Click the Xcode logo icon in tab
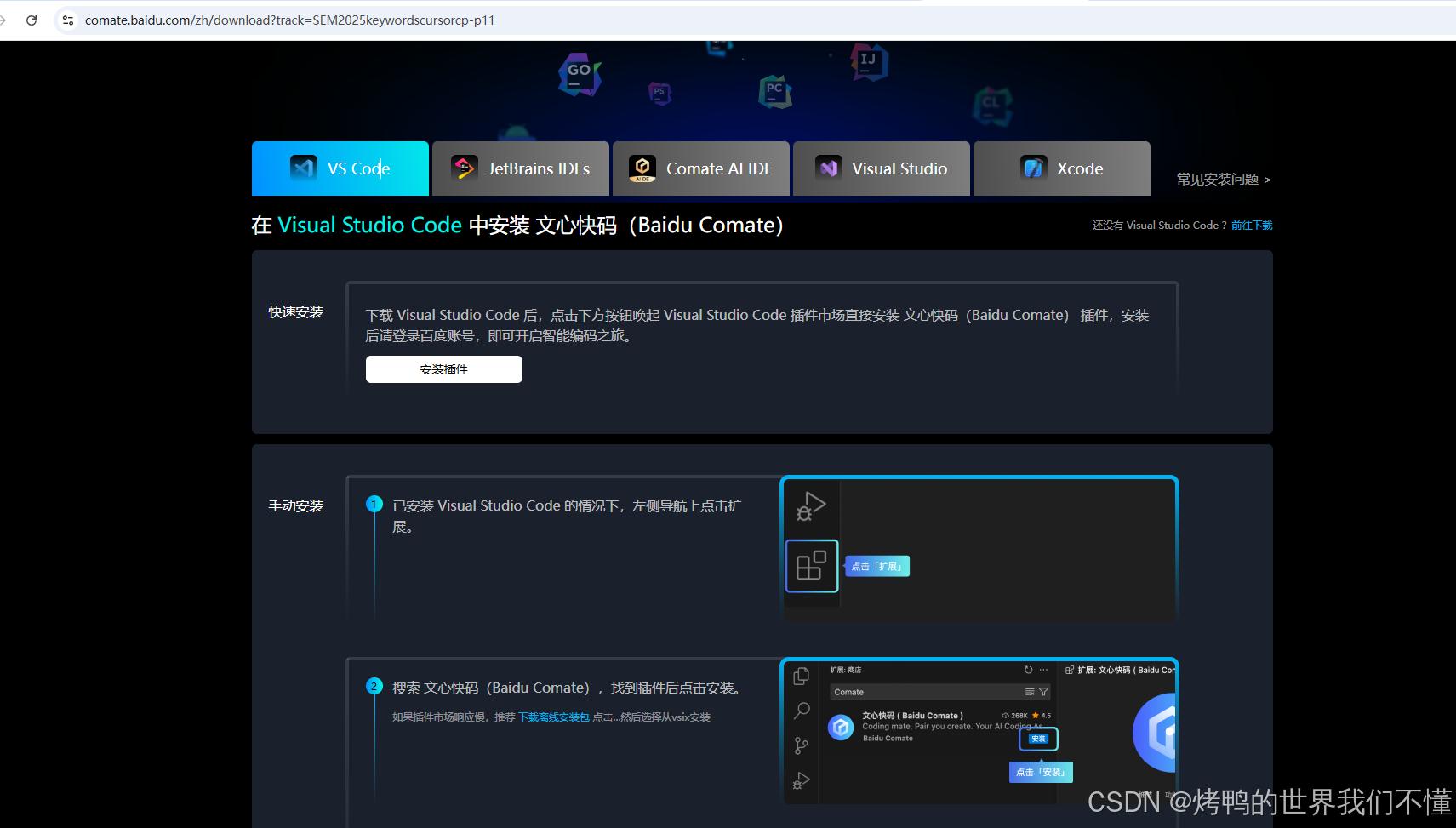Image resolution: width=1456 pixels, height=828 pixels. point(1034,168)
